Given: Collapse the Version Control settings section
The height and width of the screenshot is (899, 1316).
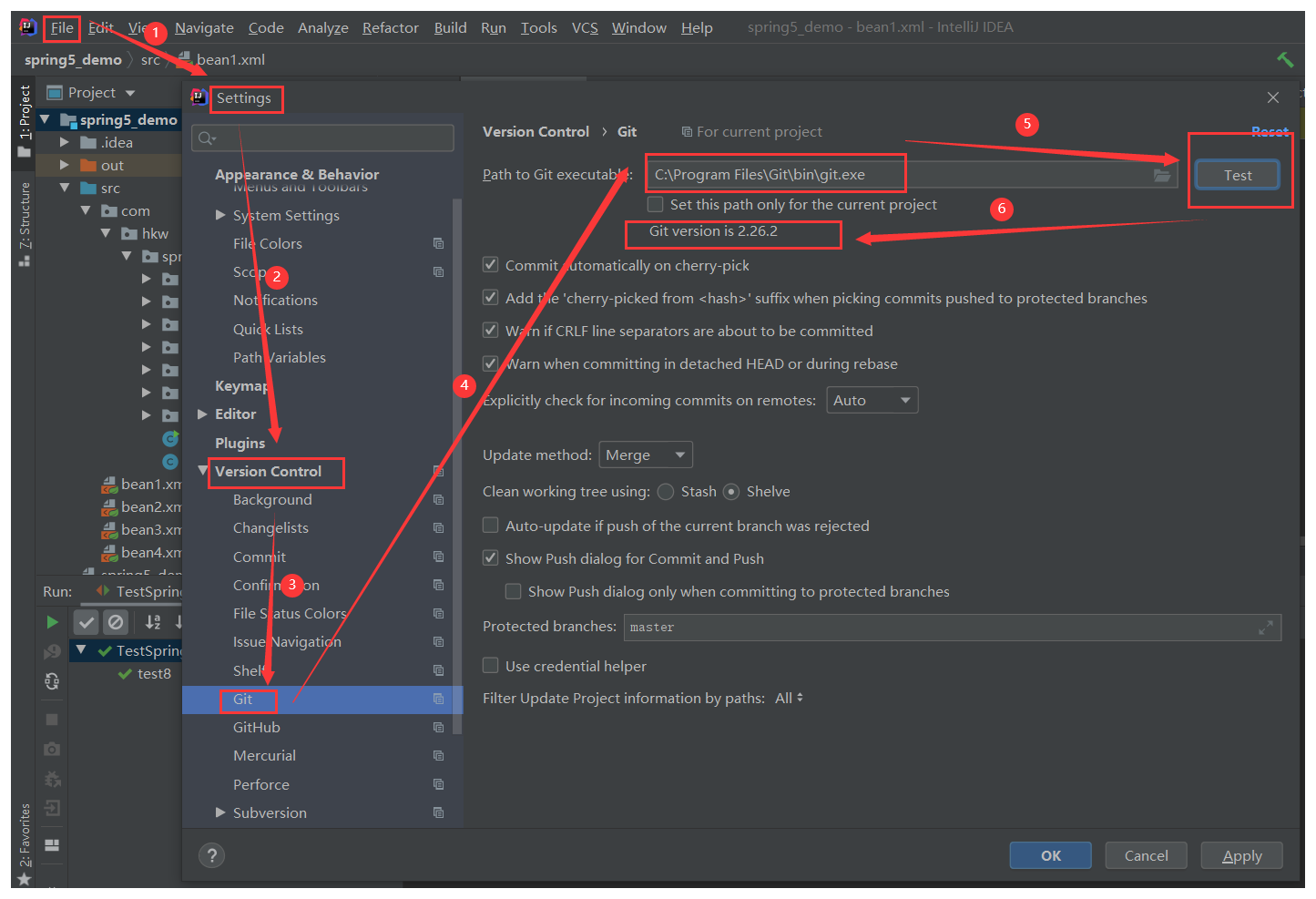Looking at the screenshot, I should 202,471.
